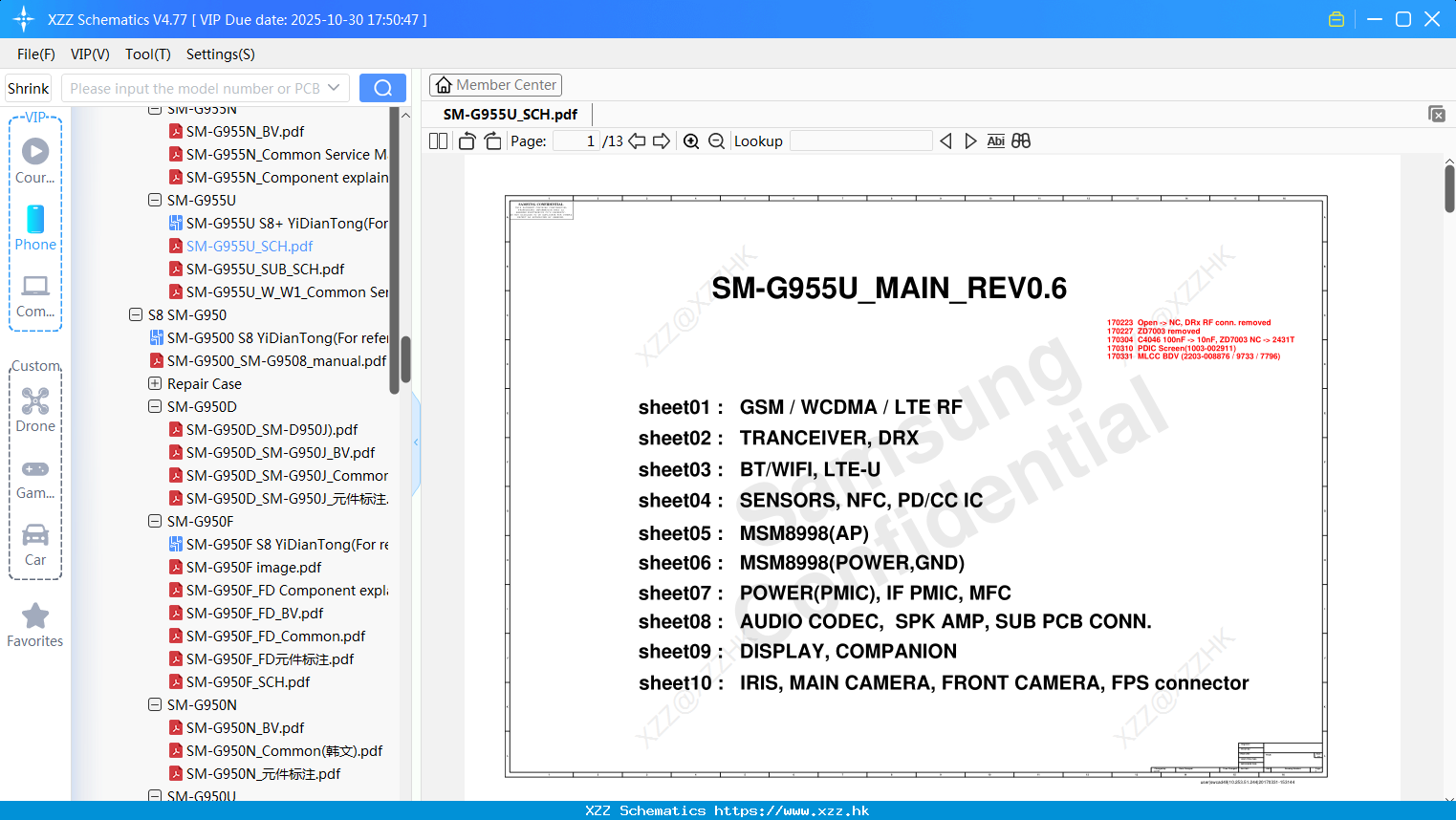
Task: Collapse the S8 SM-G950 node
Action: 136,314
